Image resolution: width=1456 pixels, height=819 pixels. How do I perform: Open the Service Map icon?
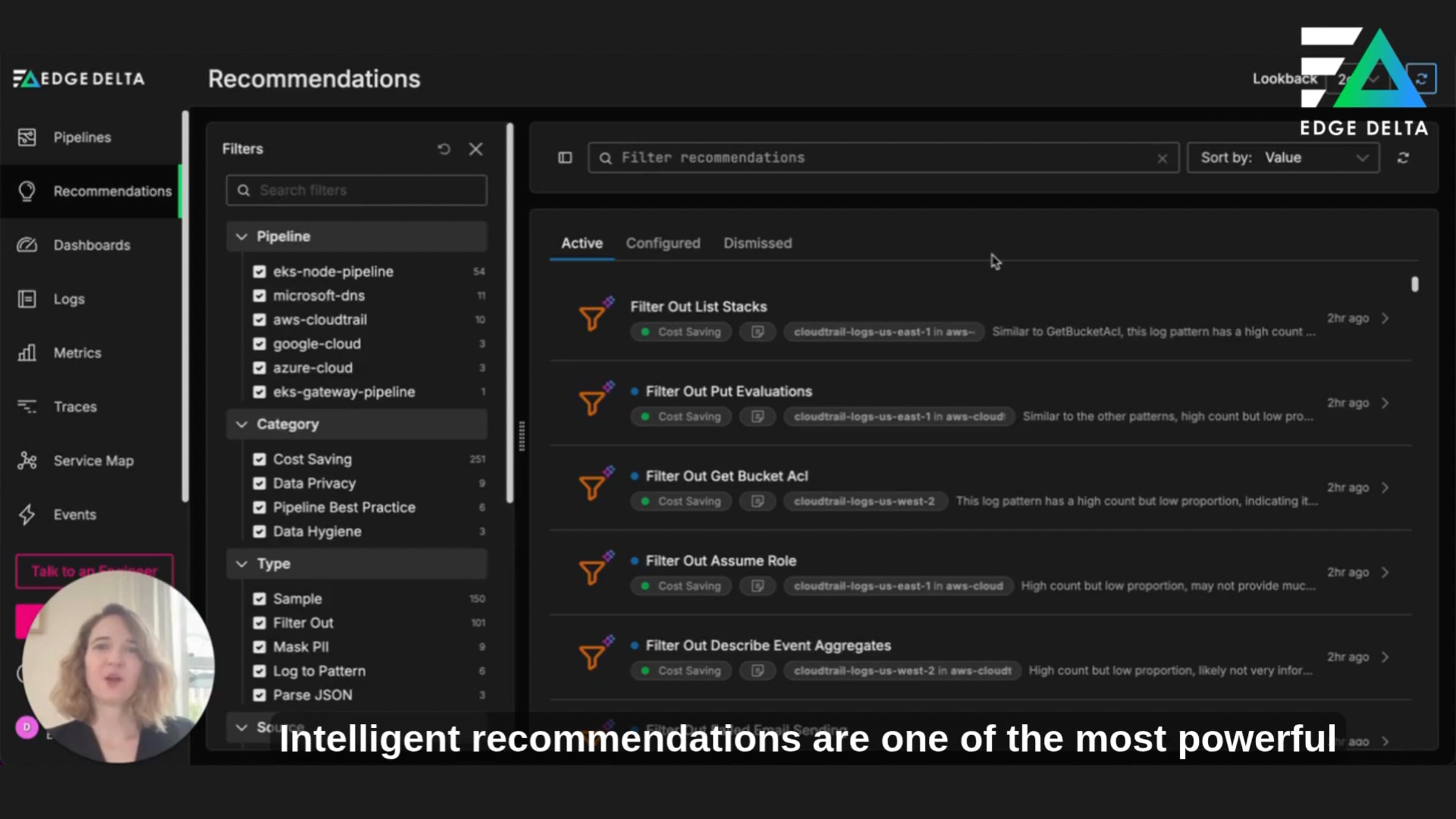coord(27,461)
